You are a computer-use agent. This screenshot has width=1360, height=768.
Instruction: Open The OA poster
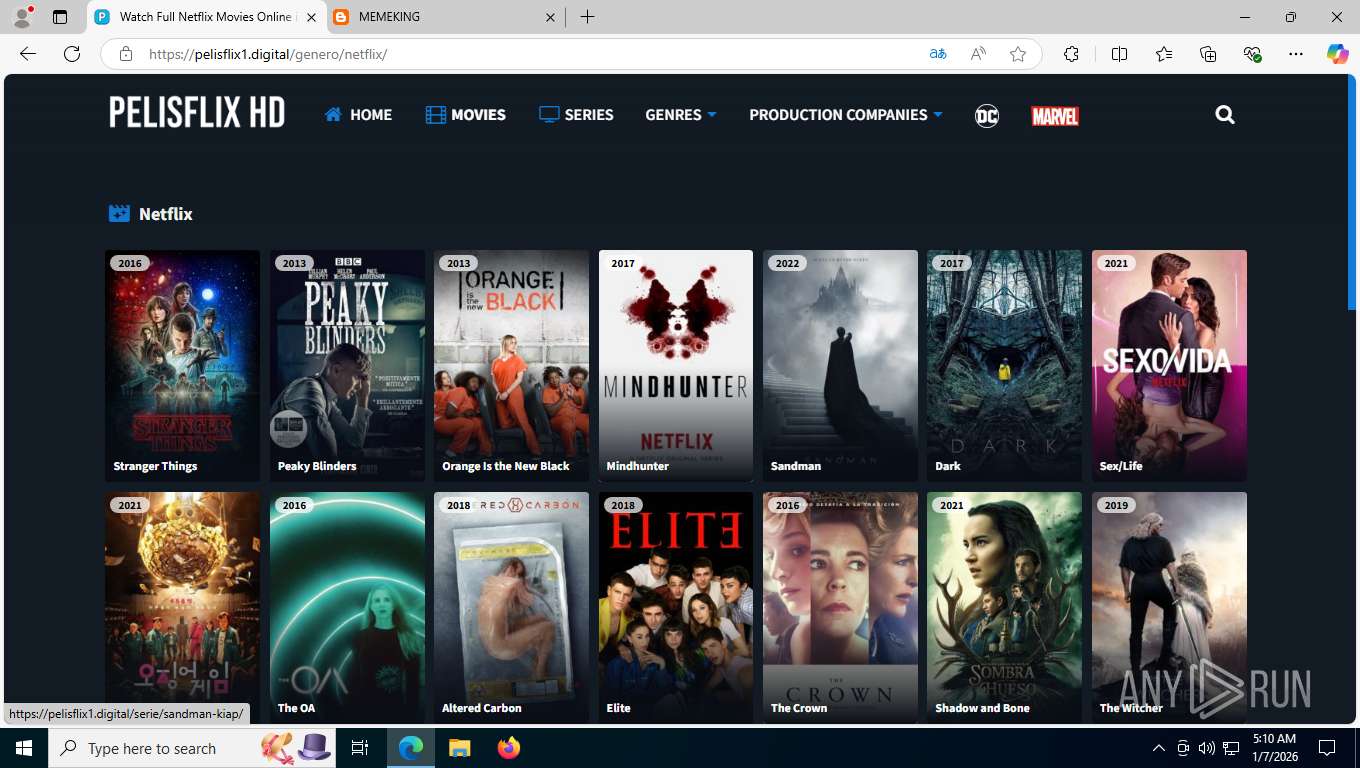[347, 607]
